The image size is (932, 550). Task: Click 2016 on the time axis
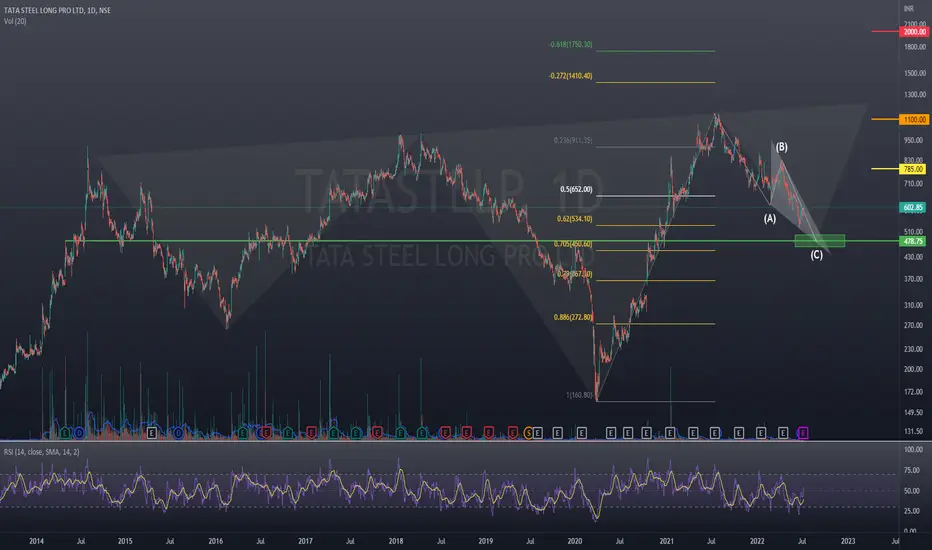(215, 541)
